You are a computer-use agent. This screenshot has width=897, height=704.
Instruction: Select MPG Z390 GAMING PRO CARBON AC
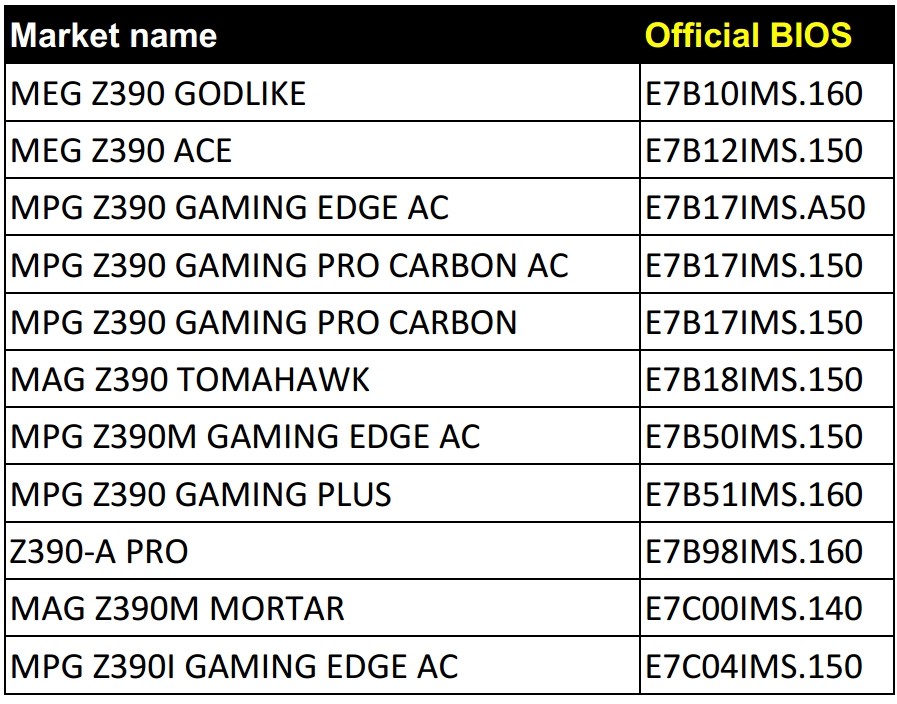point(289,265)
